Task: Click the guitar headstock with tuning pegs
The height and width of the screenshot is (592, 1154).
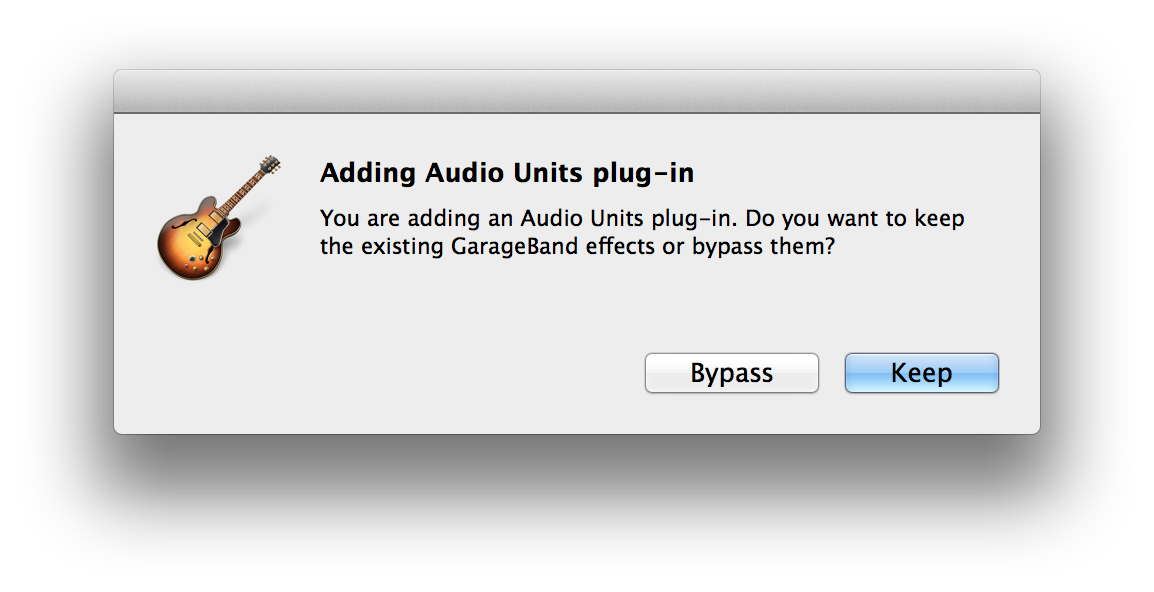Action: click(x=270, y=166)
